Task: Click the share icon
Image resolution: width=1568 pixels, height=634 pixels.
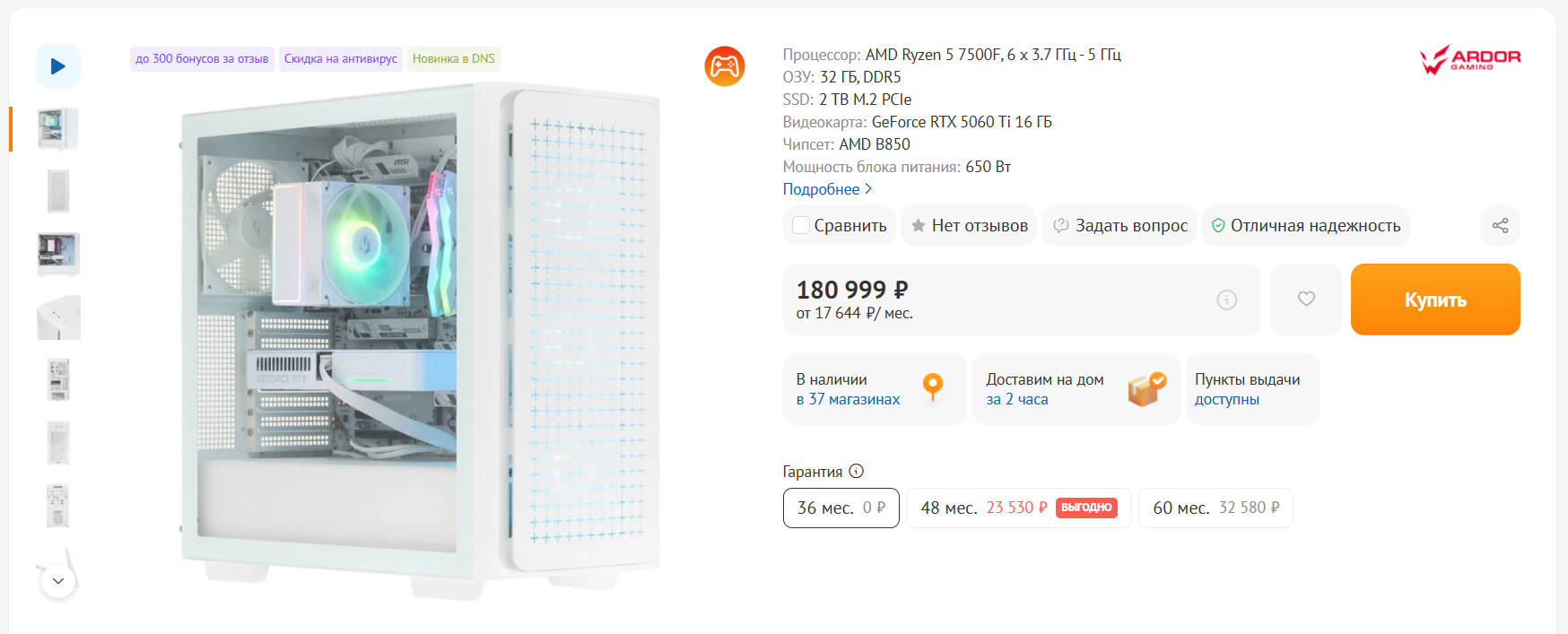Action: 1500,226
